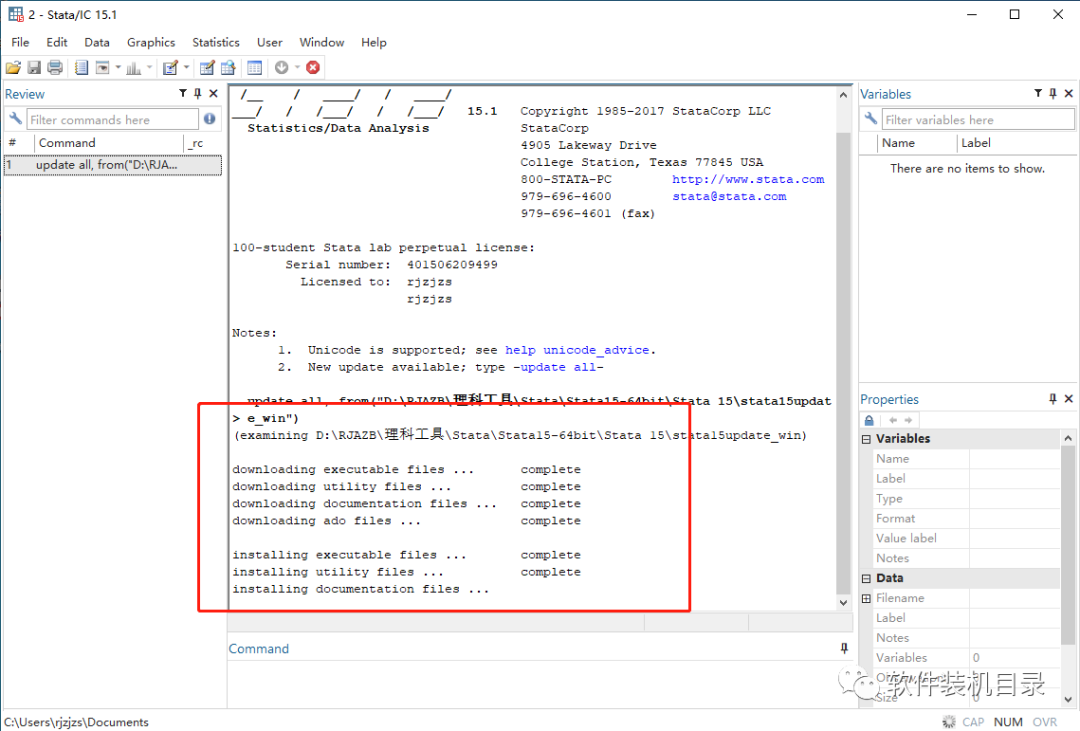This screenshot has width=1080, height=731.
Task: Click the Review panel filter funnel icon
Action: click(x=183, y=93)
